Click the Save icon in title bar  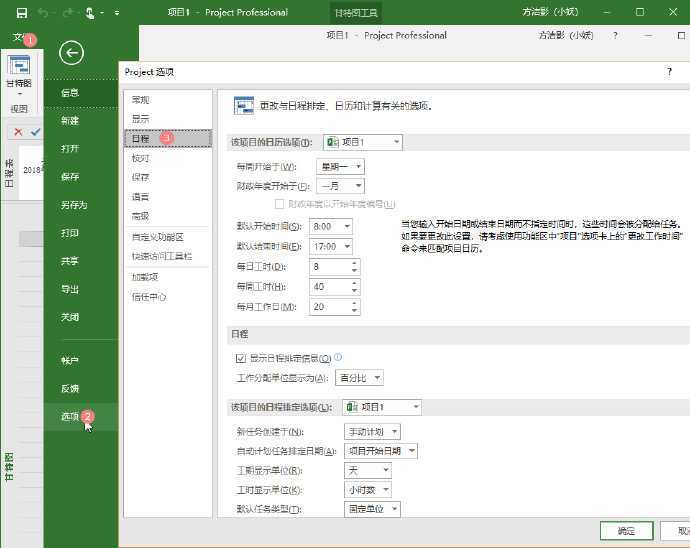click(x=22, y=13)
